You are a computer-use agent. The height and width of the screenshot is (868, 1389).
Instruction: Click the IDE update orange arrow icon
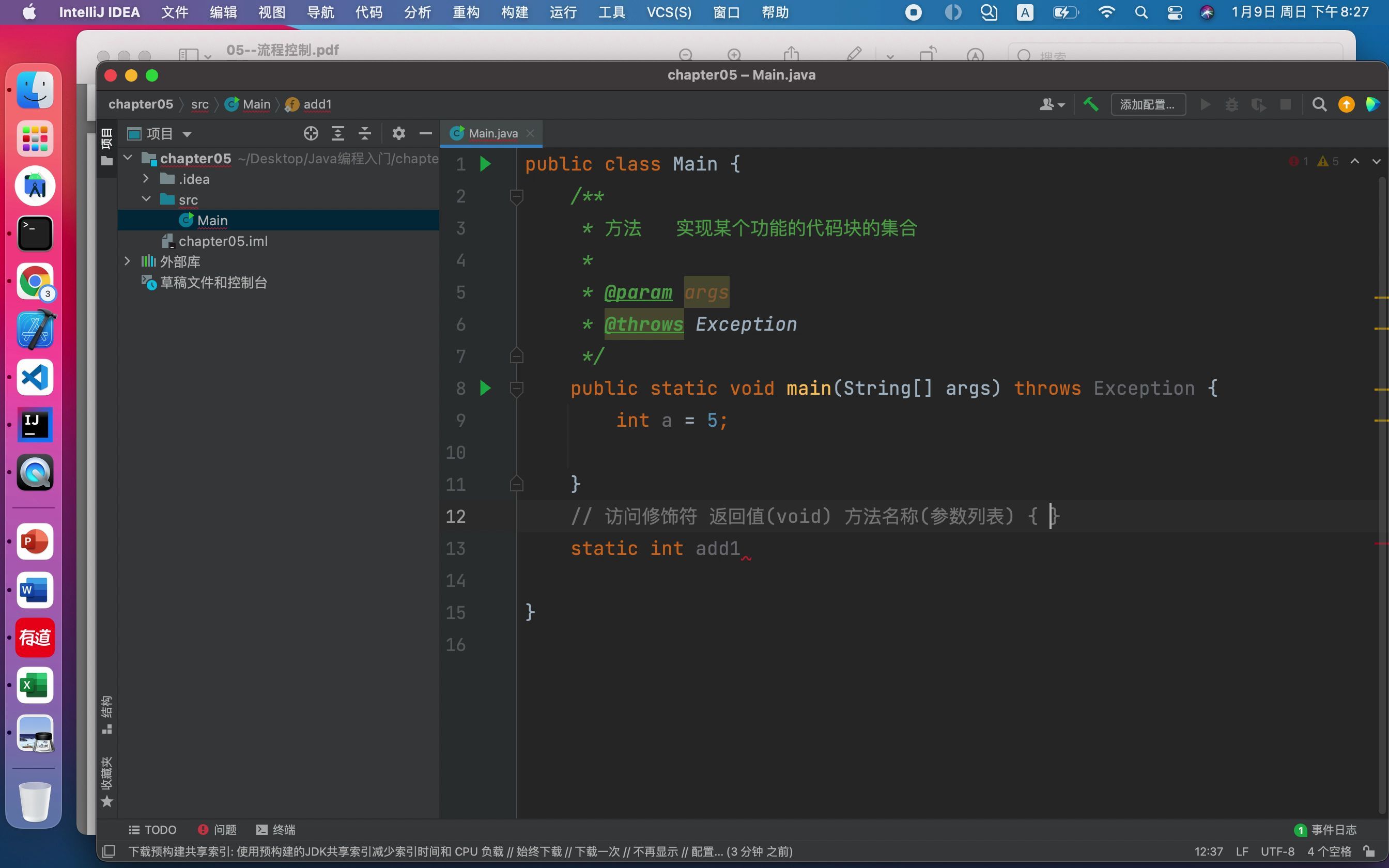[x=1346, y=104]
